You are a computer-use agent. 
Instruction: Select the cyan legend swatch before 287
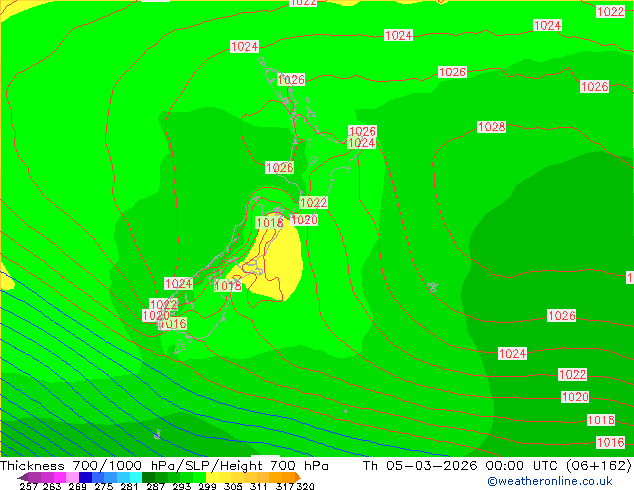coord(136,477)
